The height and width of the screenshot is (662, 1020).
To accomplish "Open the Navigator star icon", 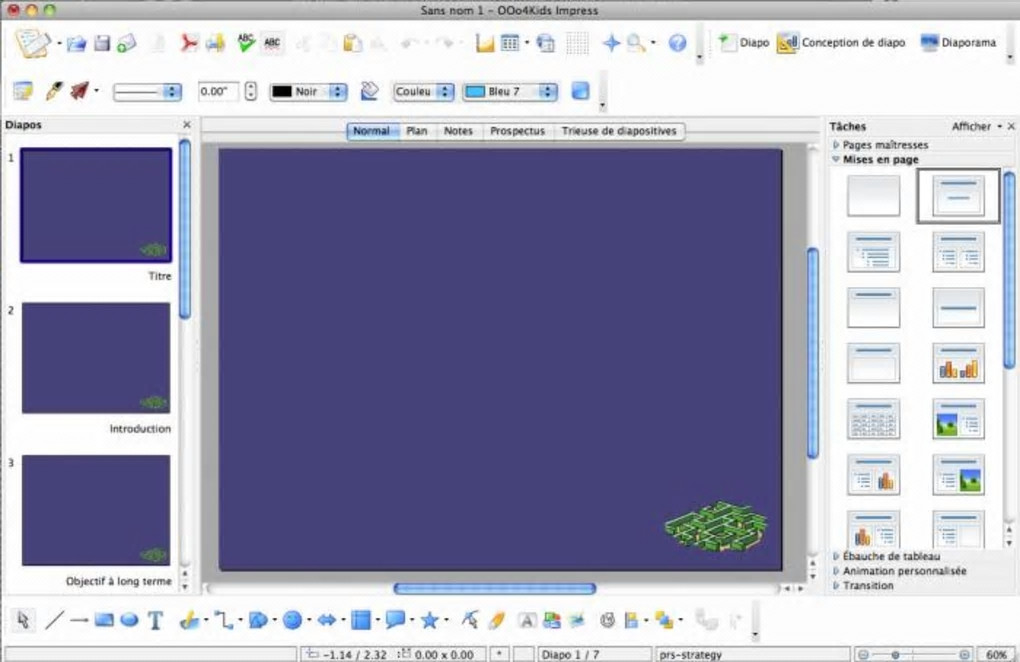I will coord(611,43).
